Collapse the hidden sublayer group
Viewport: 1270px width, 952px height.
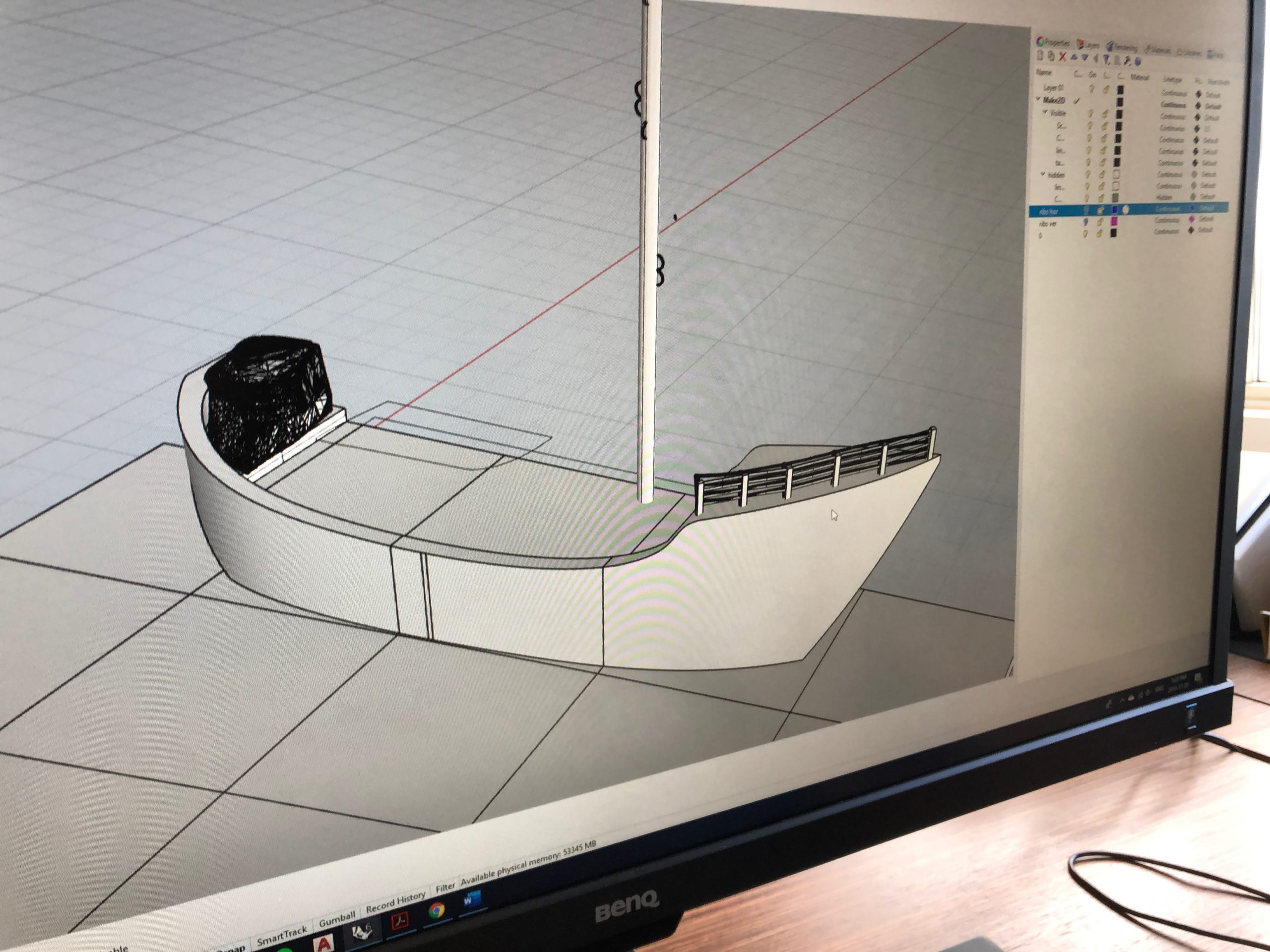pyautogui.click(x=1043, y=174)
